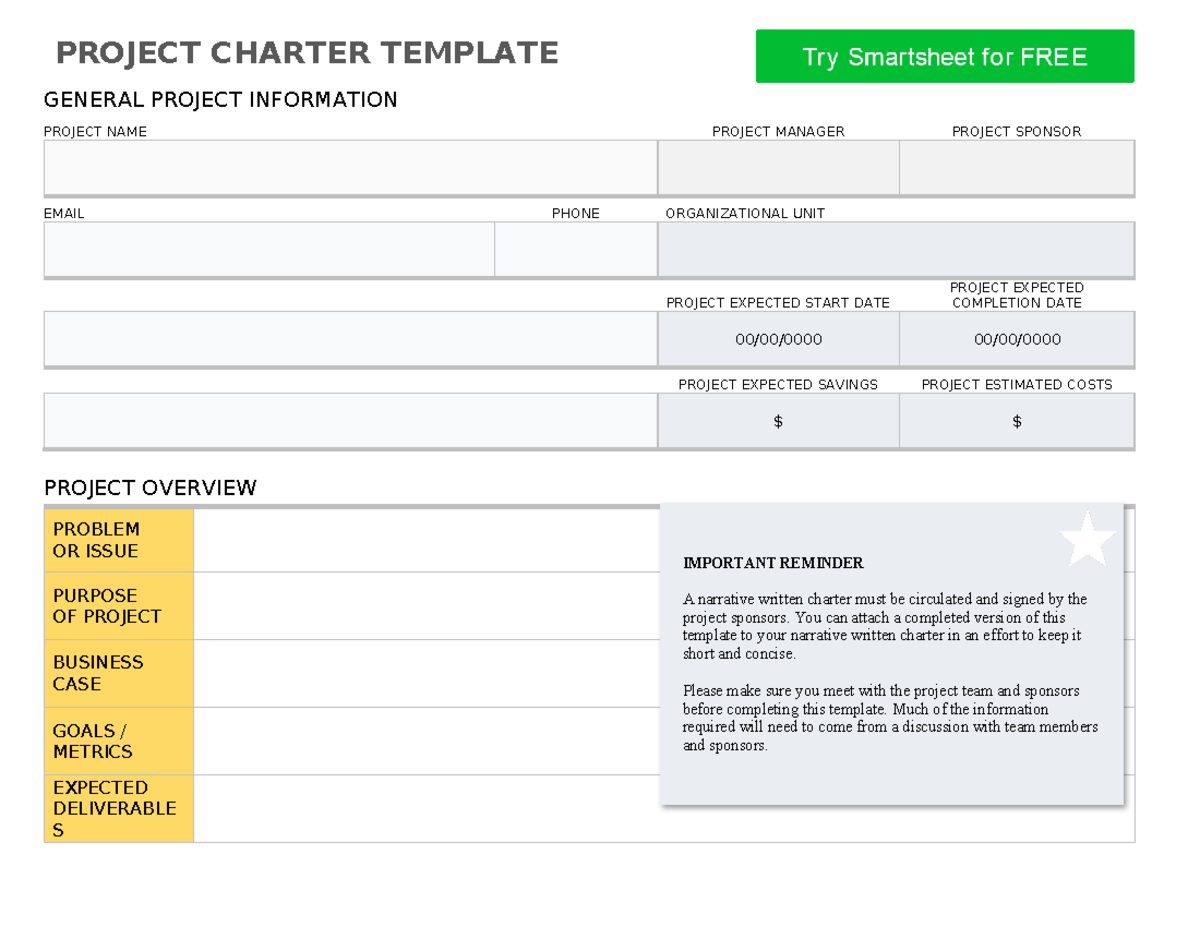Click the Try Smartsheet for FREE button

tap(944, 56)
